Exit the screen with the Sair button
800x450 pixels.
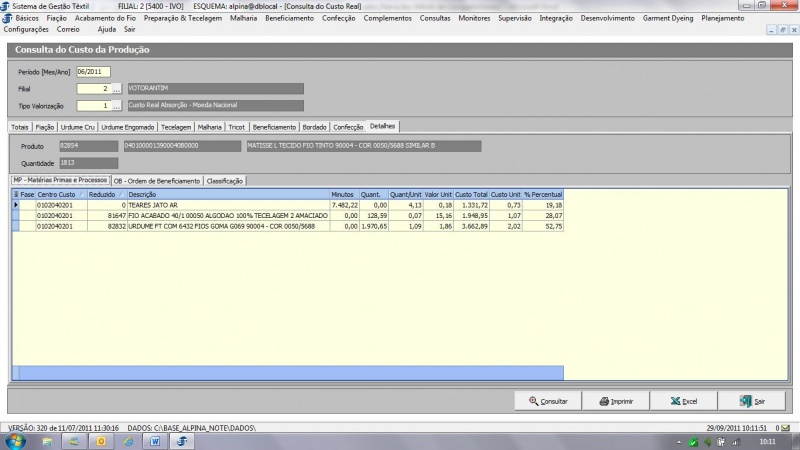[753, 401]
